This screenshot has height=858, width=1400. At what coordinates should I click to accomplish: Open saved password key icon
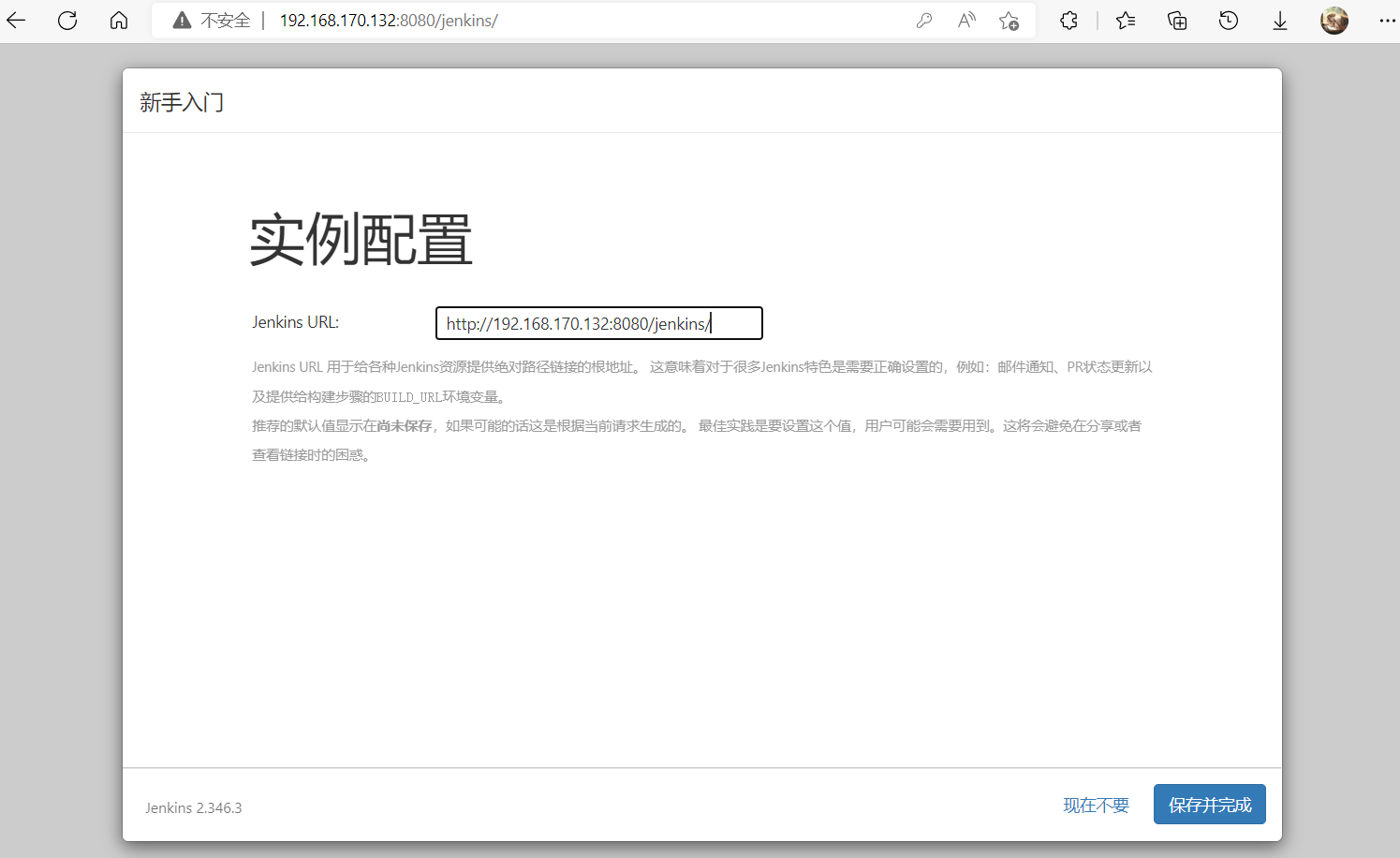point(924,21)
